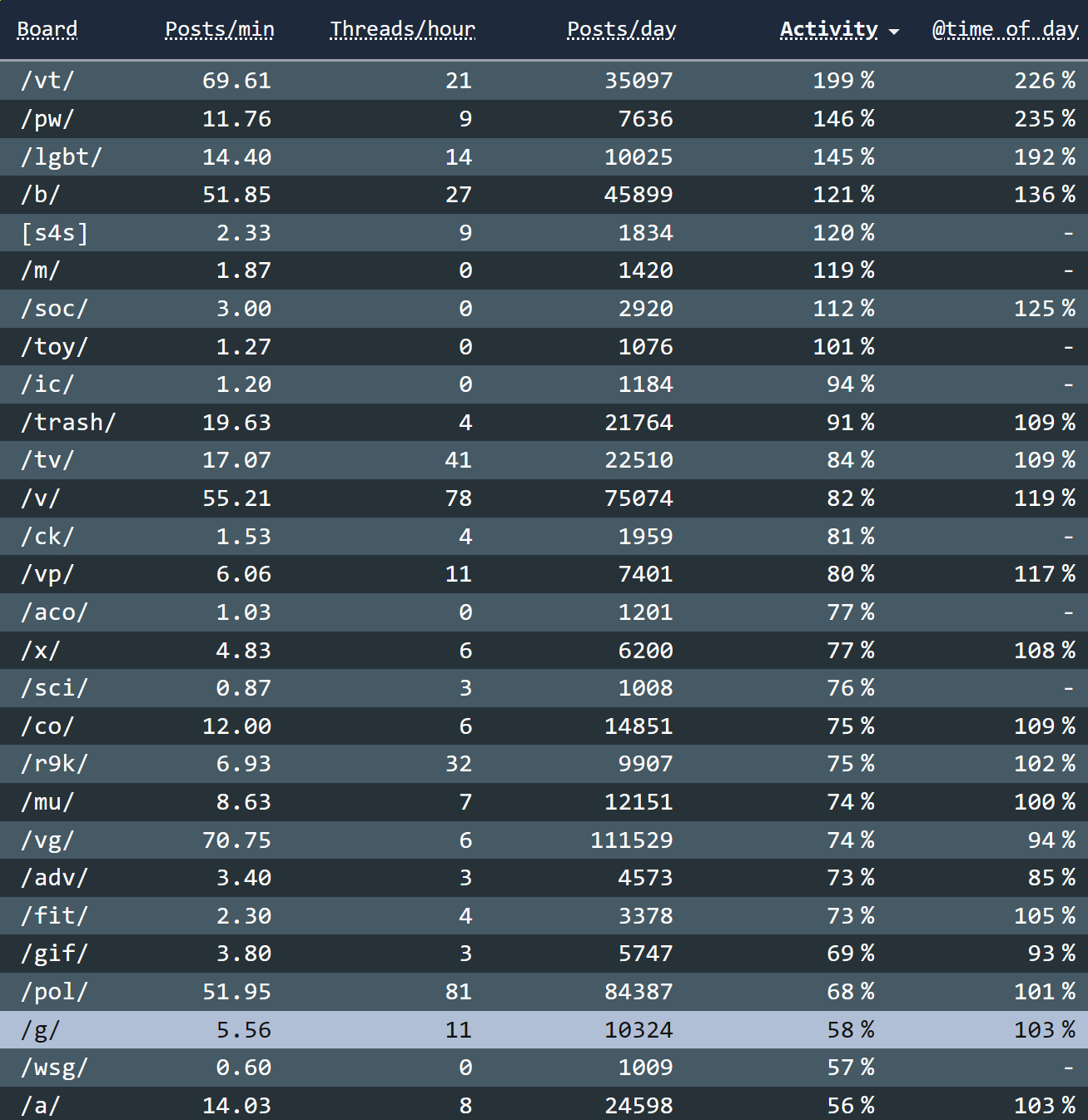Click the 81 threads/hour value for /pol/
Screen dimensions: 1088x1120
point(459,992)
